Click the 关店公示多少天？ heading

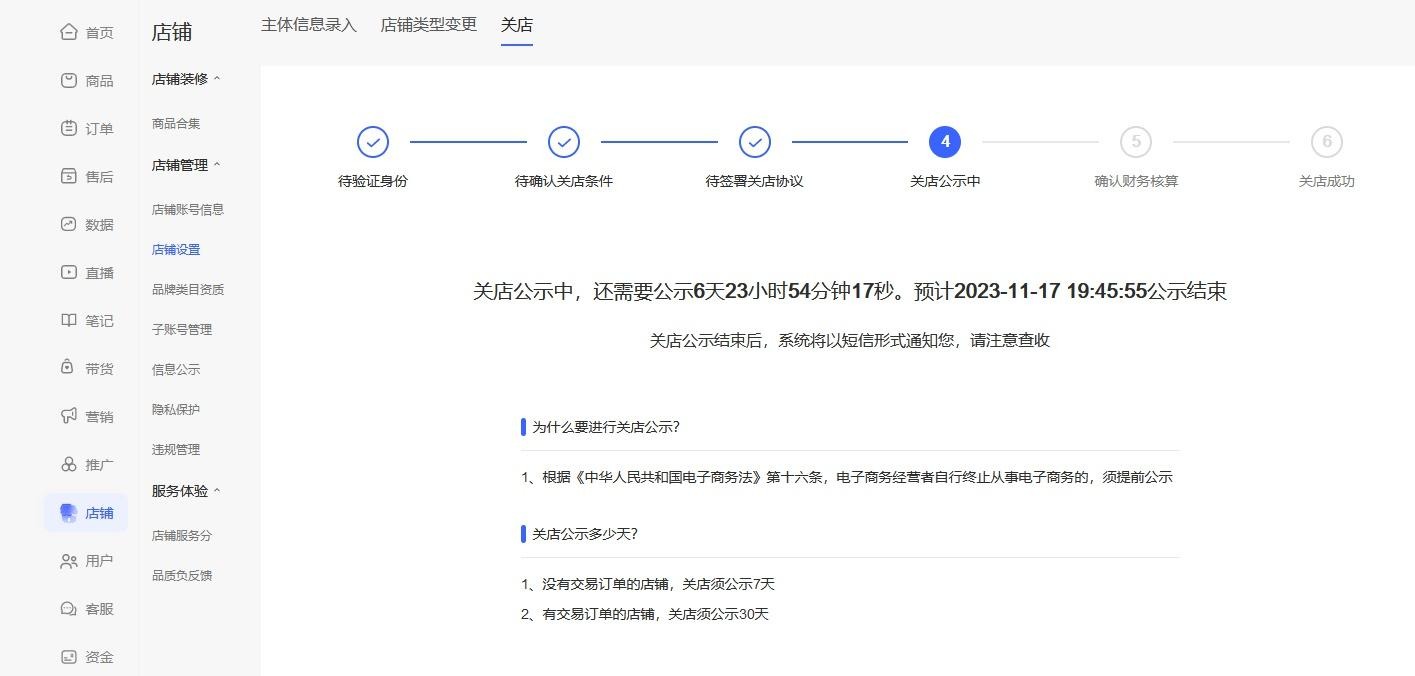click(x=585, y=534)
